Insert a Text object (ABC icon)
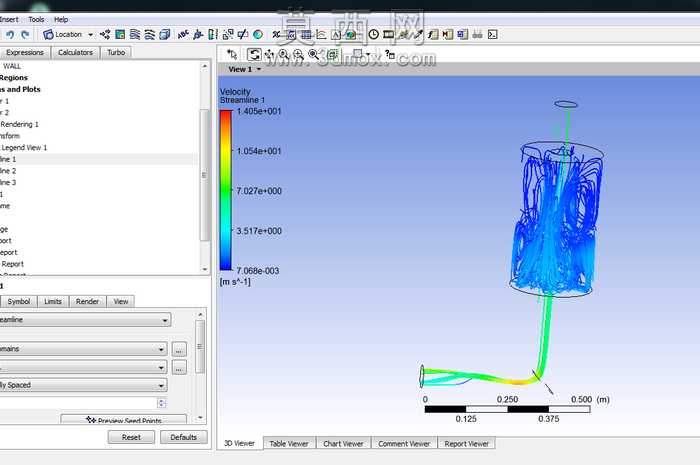Screen dimensions: 700x465 coord(183,34)
